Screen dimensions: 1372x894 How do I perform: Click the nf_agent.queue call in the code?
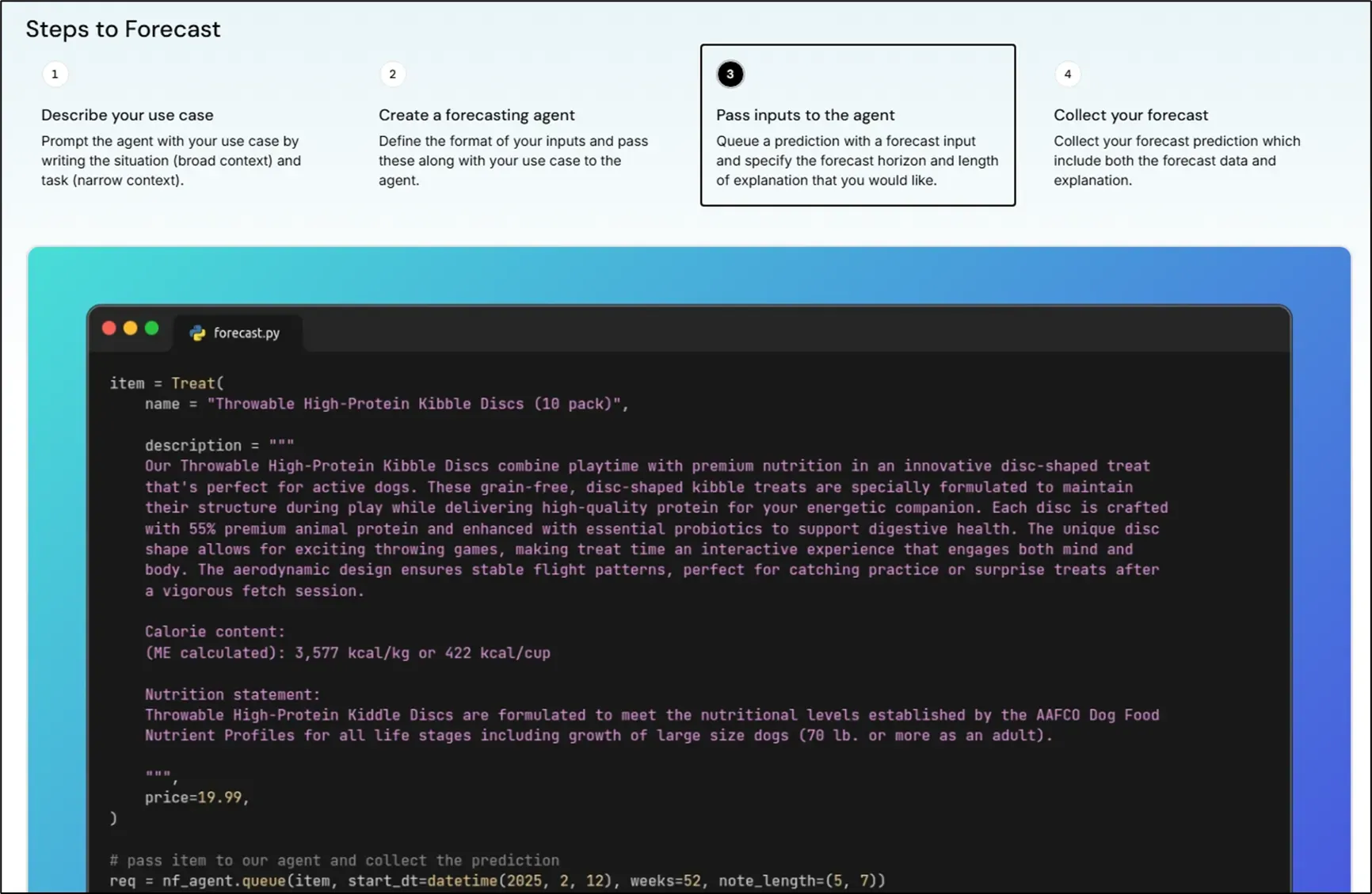pyautogui.click(x=223, y=881)
